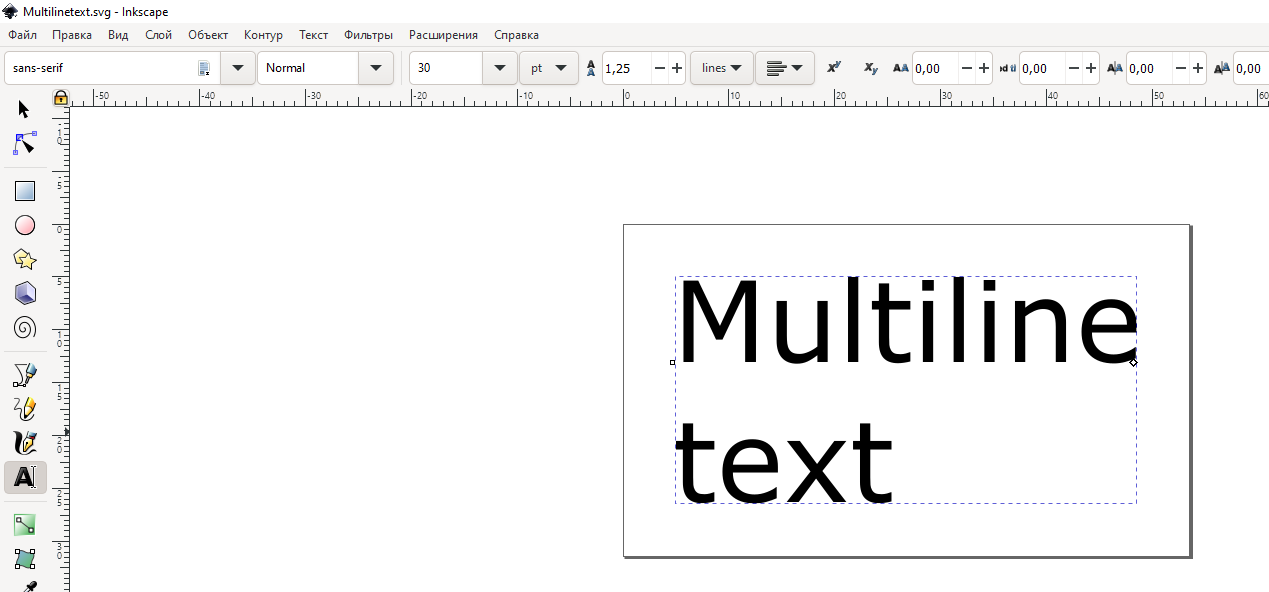Open the Текст menu
1269x592 pixels.
click(x=313, y=35)
